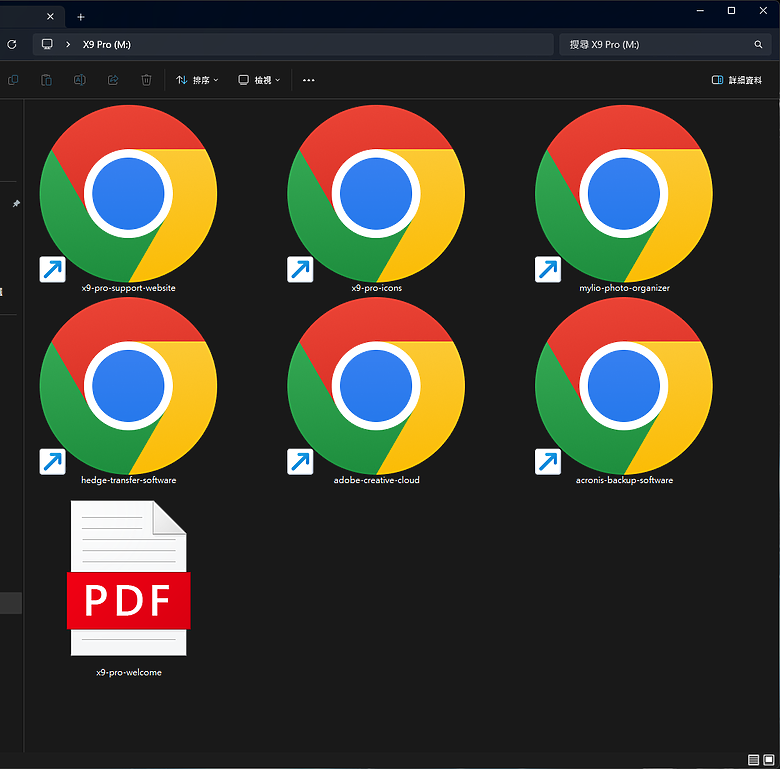Click the Copy toolbar icon

(x=13, y=80)
